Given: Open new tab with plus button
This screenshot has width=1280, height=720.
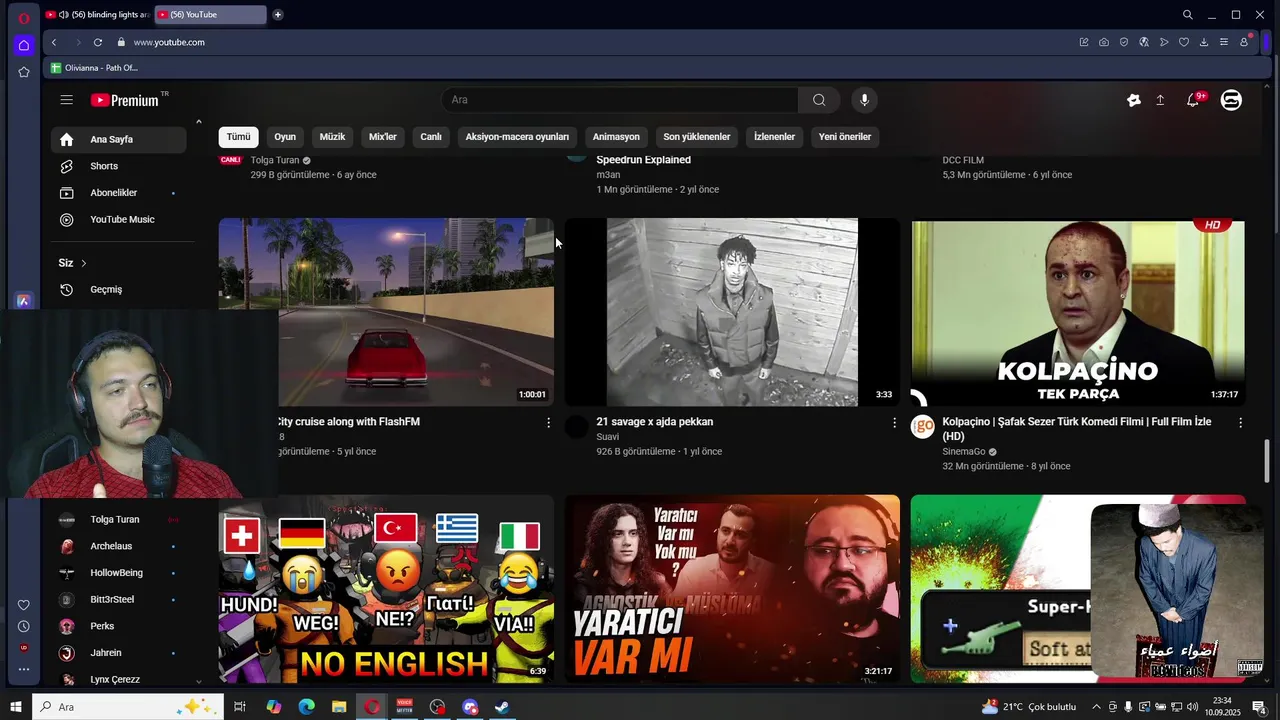Looking at the screenshot, I should [278, 14].
